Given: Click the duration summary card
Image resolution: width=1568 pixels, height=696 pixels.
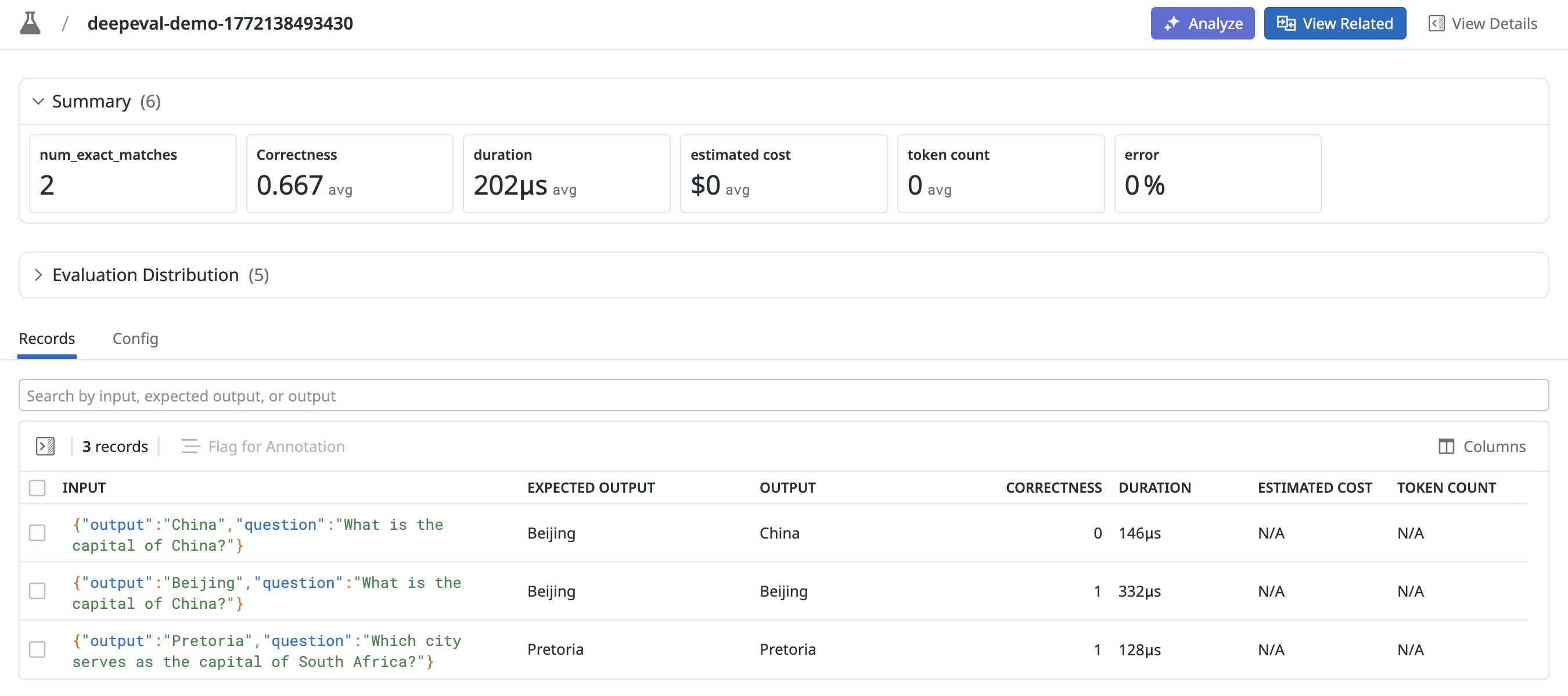Looking at the screenshot, I should tap(566, 174).
